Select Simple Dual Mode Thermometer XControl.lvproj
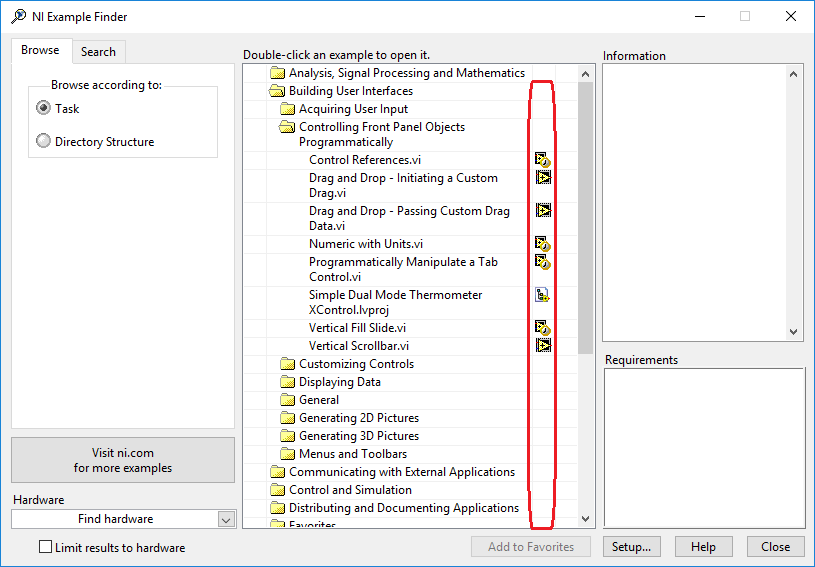The width and height of the screenshot is (815, 567). (x=396, y=302)
